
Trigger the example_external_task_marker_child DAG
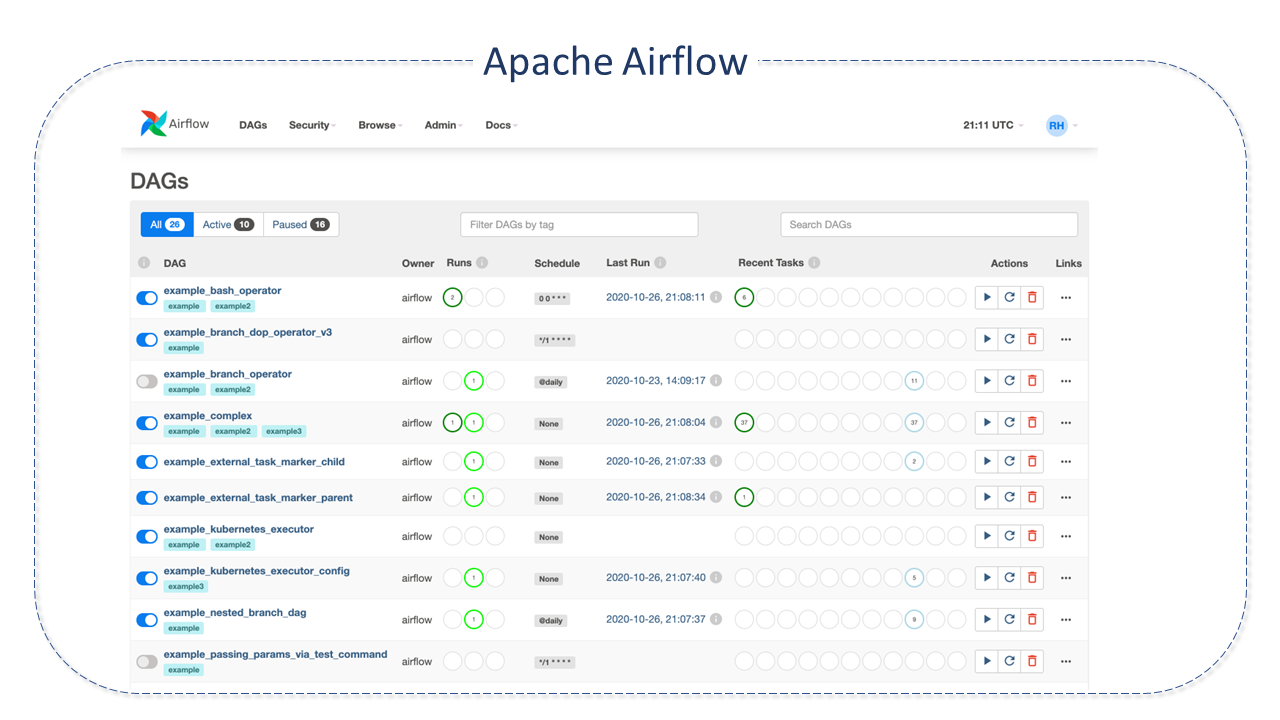click(x=987, y=461)
